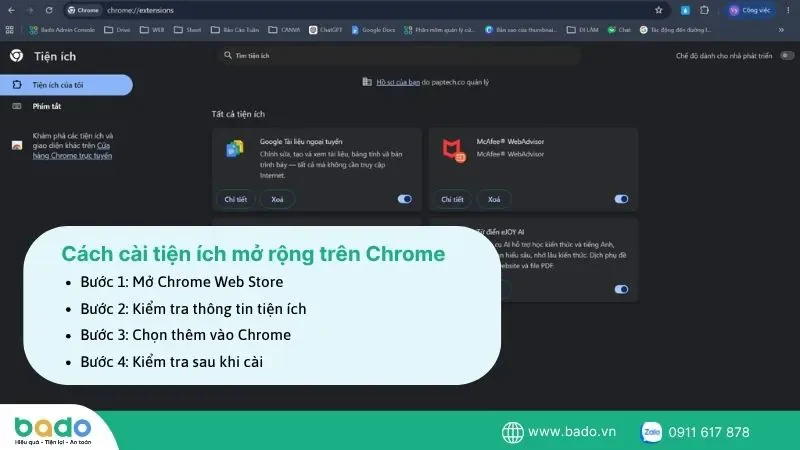800x450 pixels.
Task: Open the Bản sao của thumbnail bookmark
Action: click(x=521, y=30)
